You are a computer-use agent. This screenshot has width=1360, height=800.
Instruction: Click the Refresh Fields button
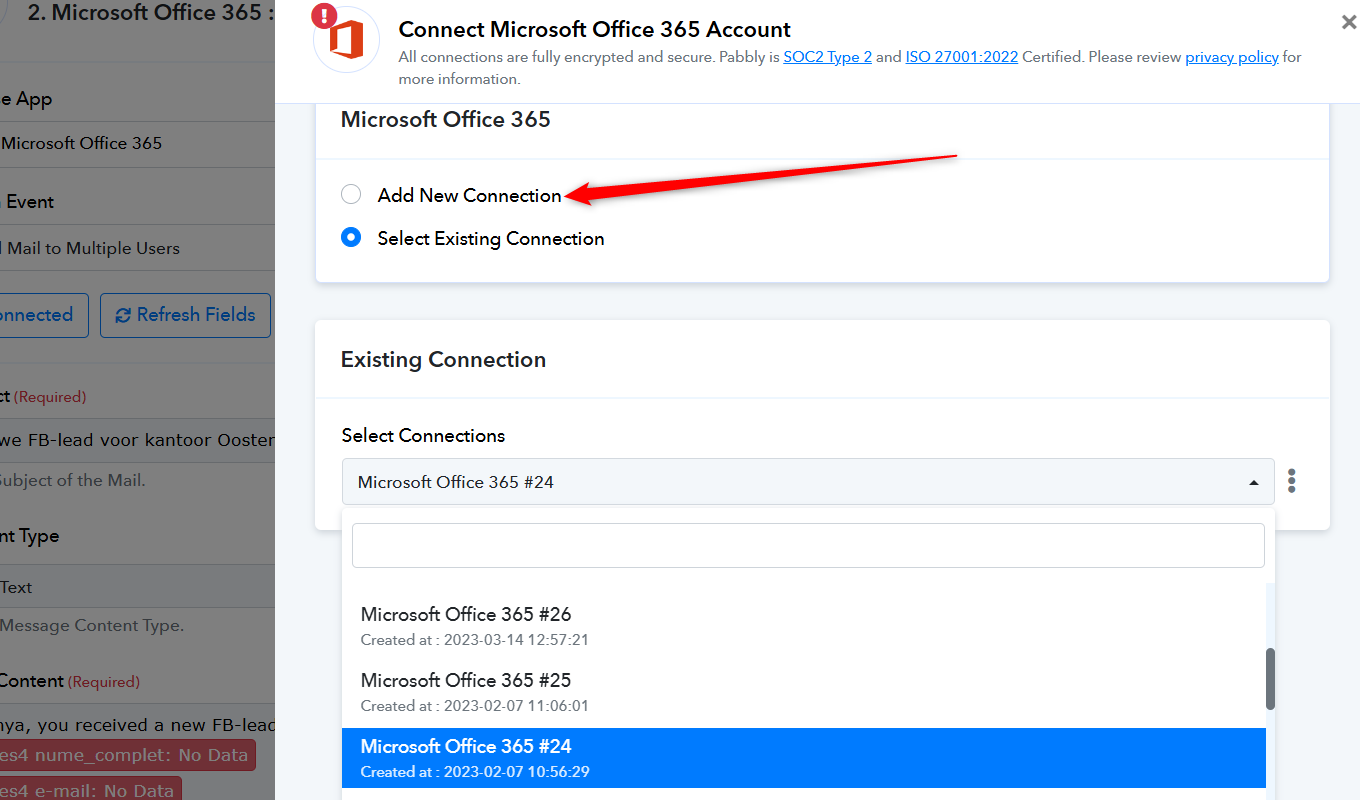click(x=186, y=315)
